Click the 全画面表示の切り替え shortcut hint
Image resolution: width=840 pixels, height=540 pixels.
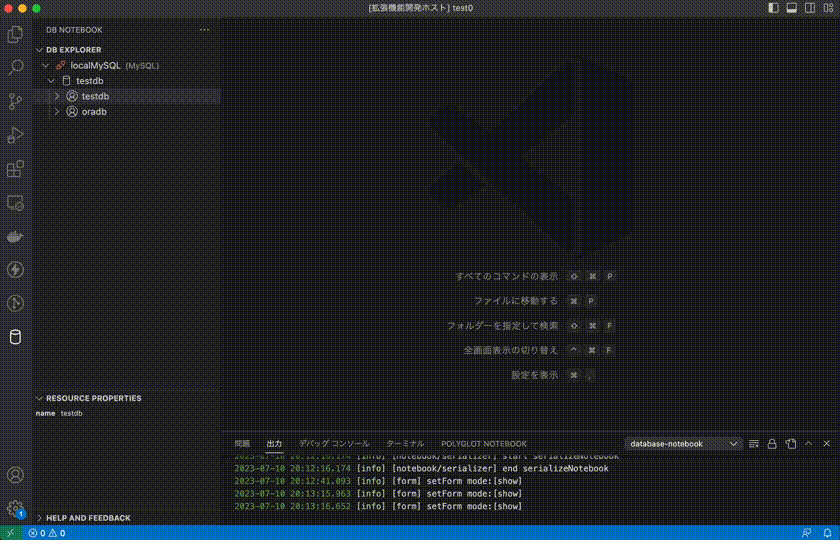[511, 350]
